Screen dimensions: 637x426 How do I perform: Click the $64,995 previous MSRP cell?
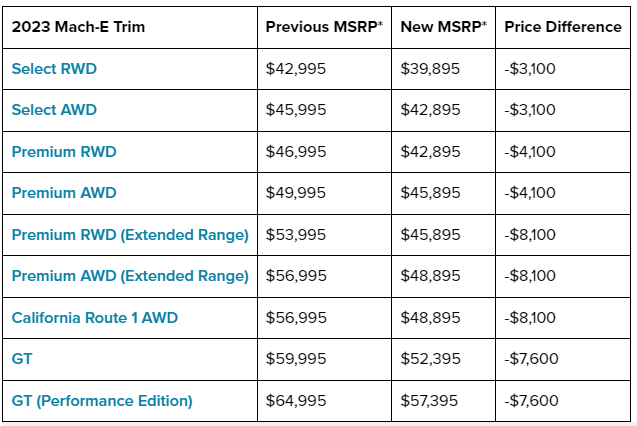[295, 401]
